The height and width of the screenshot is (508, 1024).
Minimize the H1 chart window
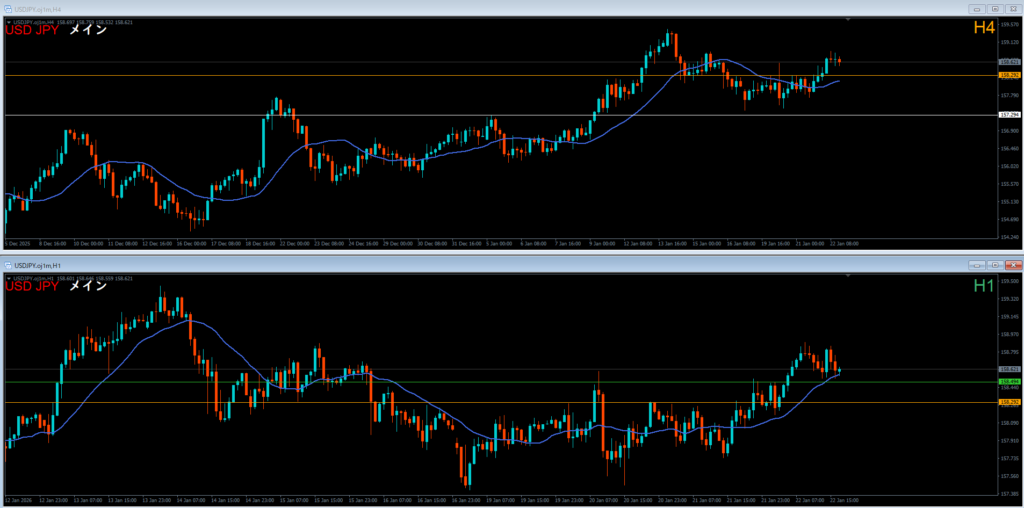point(977,265)
